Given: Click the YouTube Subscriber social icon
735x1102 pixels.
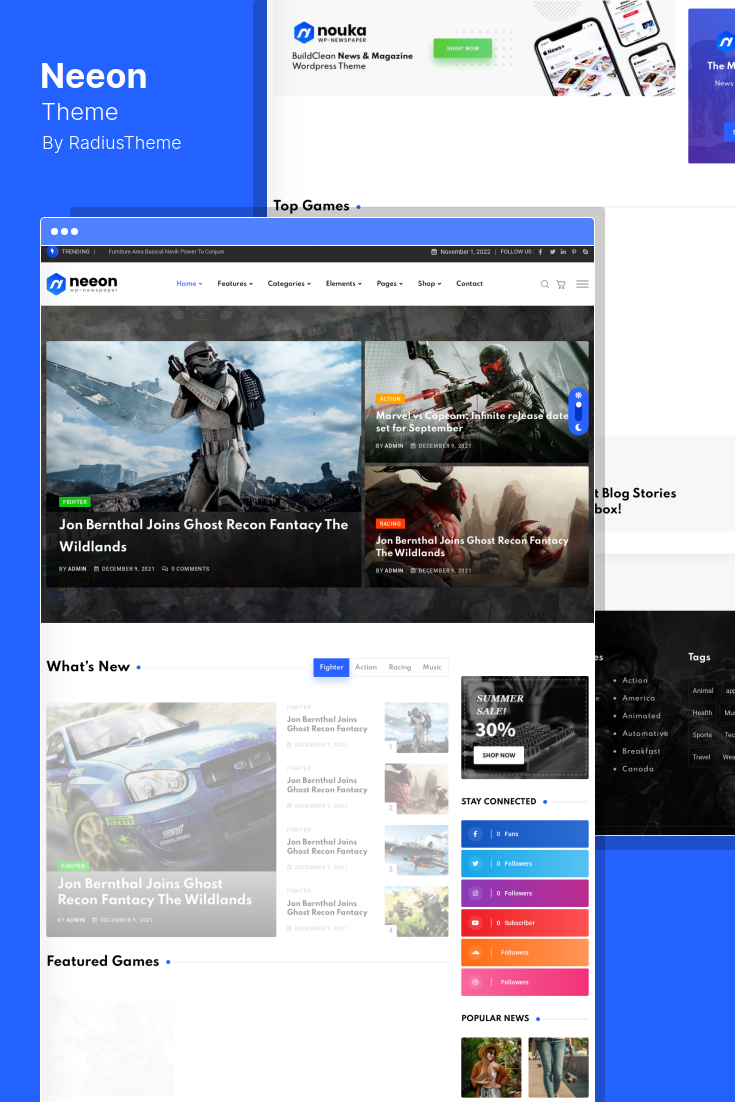Looking at the screenshot, I should tap(476, 923).
